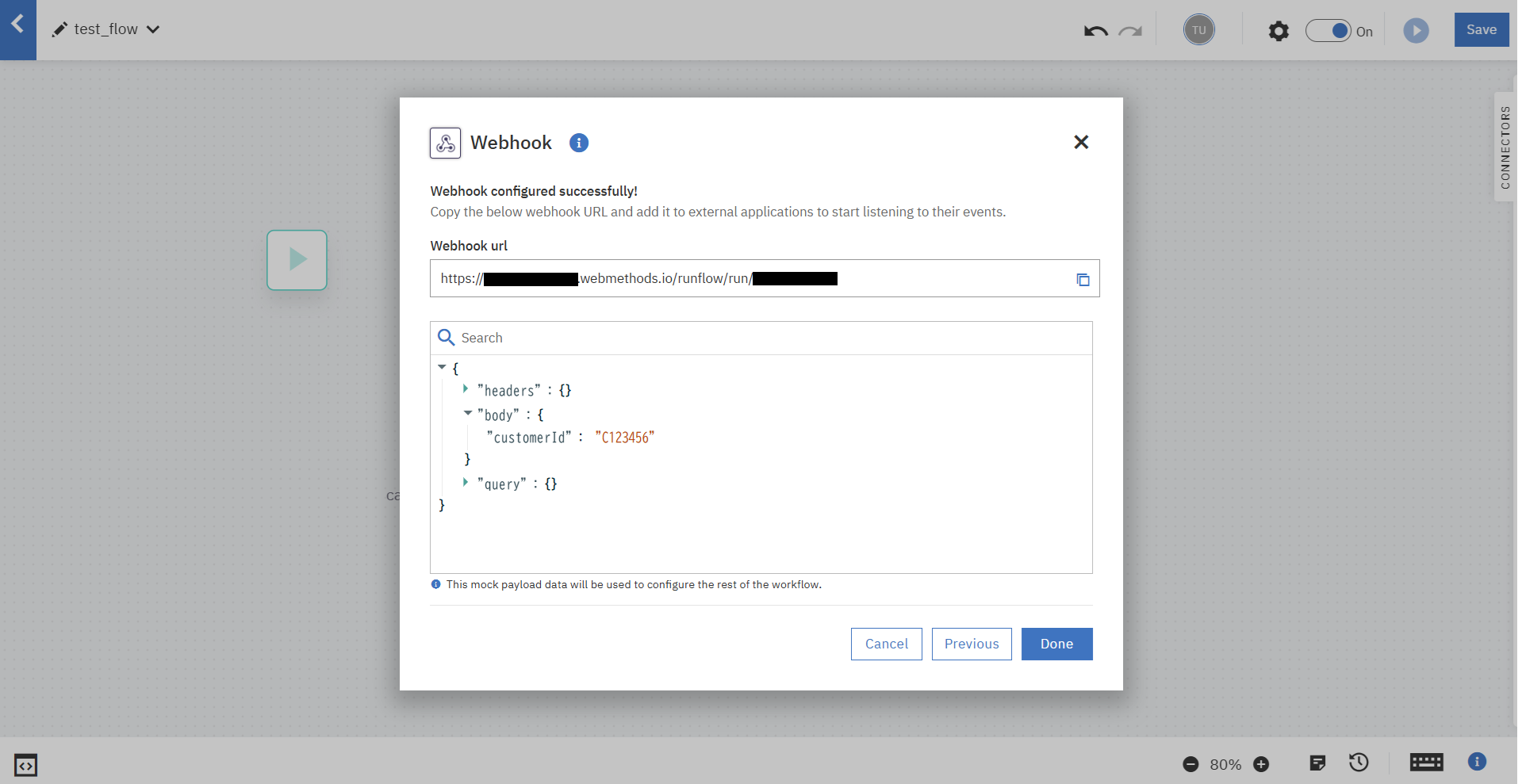Image resolution: width=1522 pixels, height=784 pixels.
Task: Open workflow settings with the gear icon
Action: point(1278,31)
